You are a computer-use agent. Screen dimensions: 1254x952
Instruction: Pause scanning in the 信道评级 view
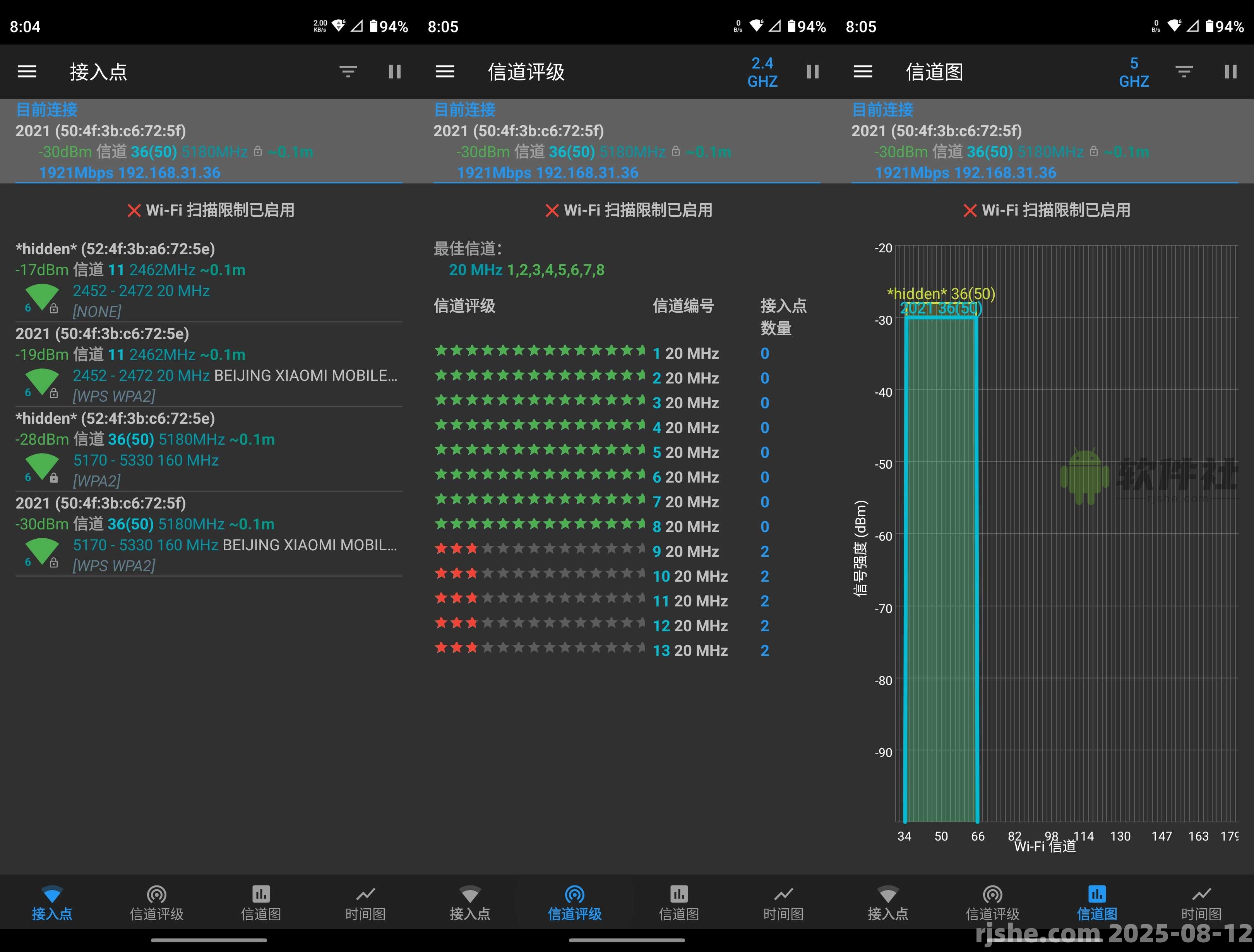(x=813, y=72)
